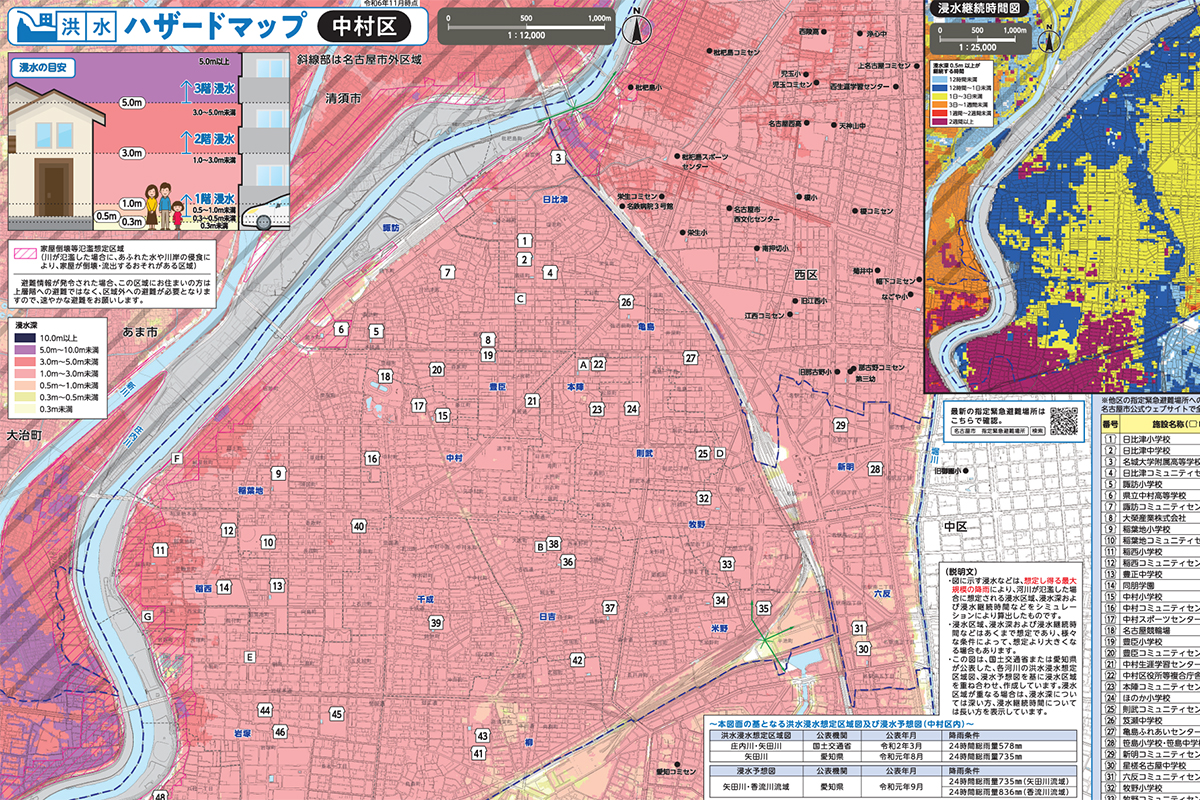Select shelter marker 35 on the map
1200x800 pixels.
pyautogui.click(x=763, y=608)
